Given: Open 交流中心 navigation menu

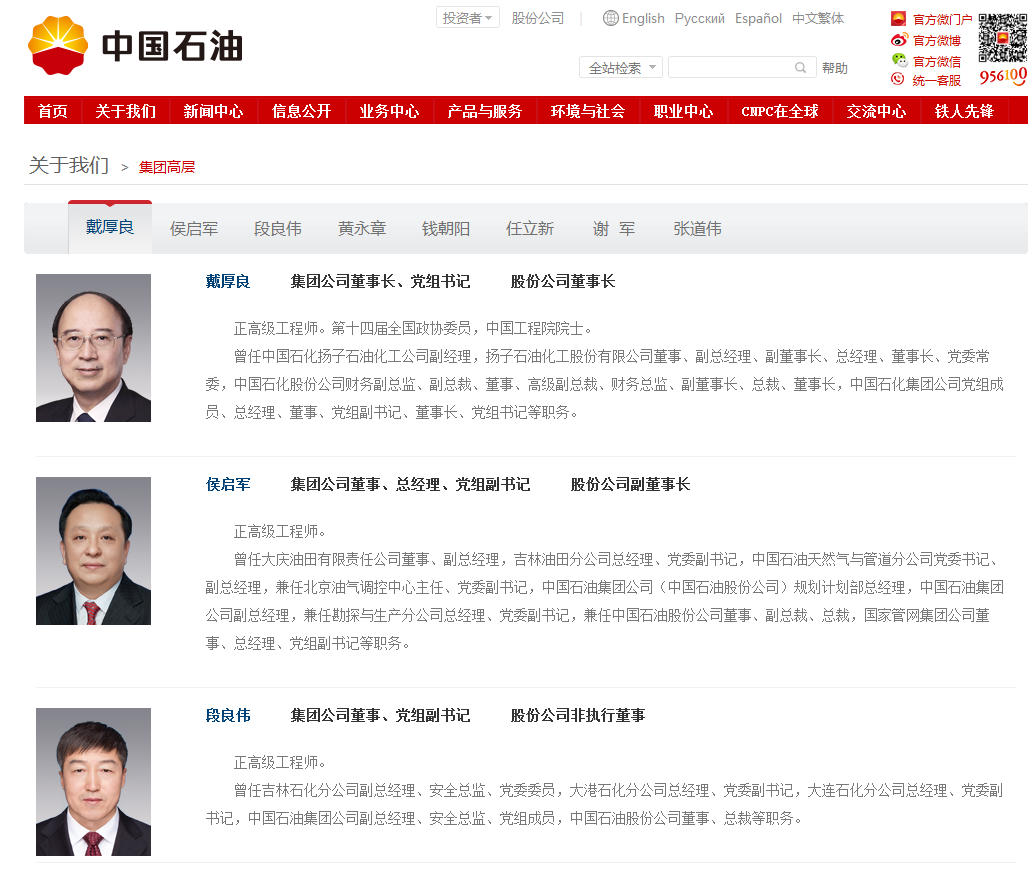Looking at the screenshot, I should pos(876,111).
